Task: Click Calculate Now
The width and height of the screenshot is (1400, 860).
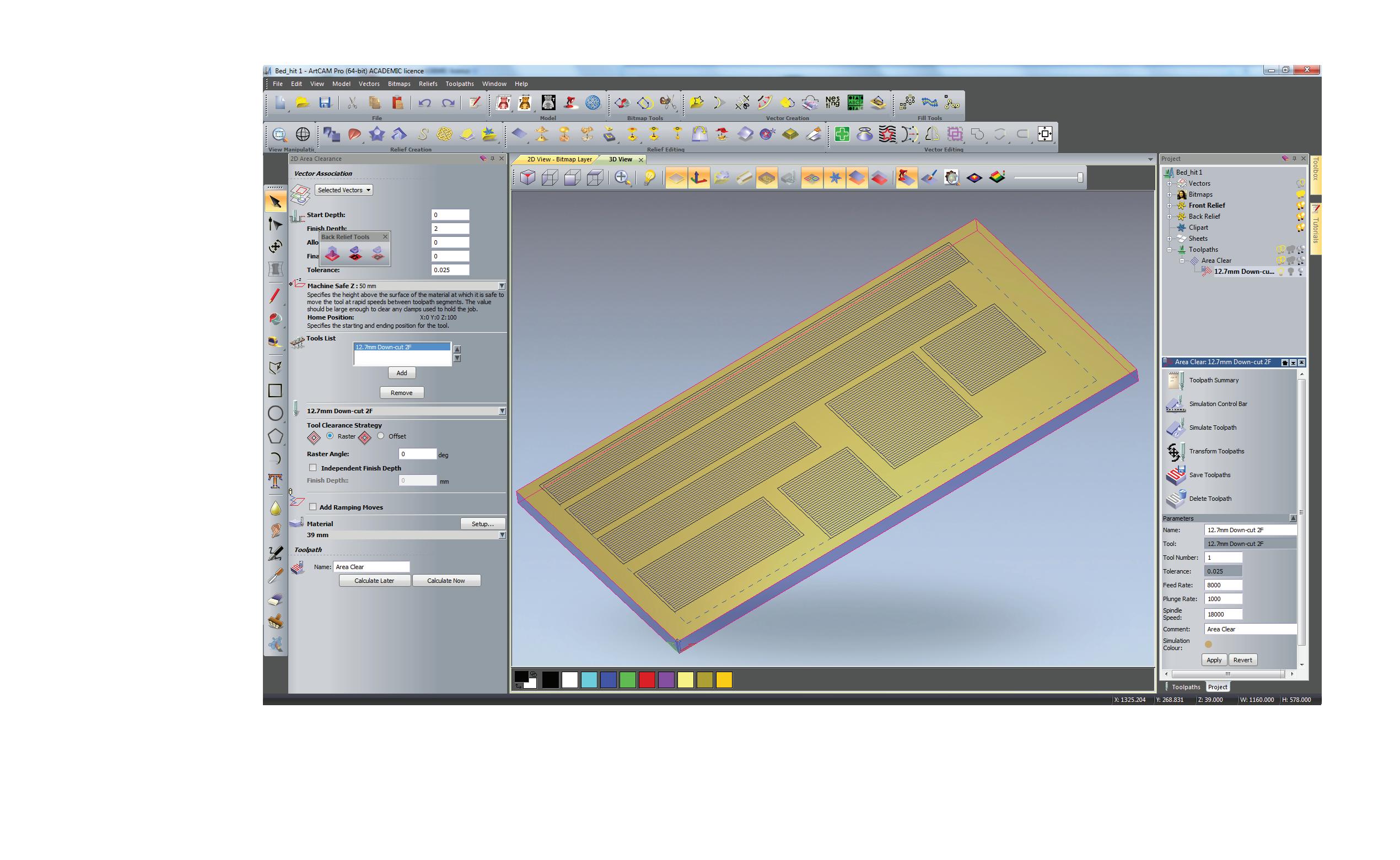Action: (446, 581)
